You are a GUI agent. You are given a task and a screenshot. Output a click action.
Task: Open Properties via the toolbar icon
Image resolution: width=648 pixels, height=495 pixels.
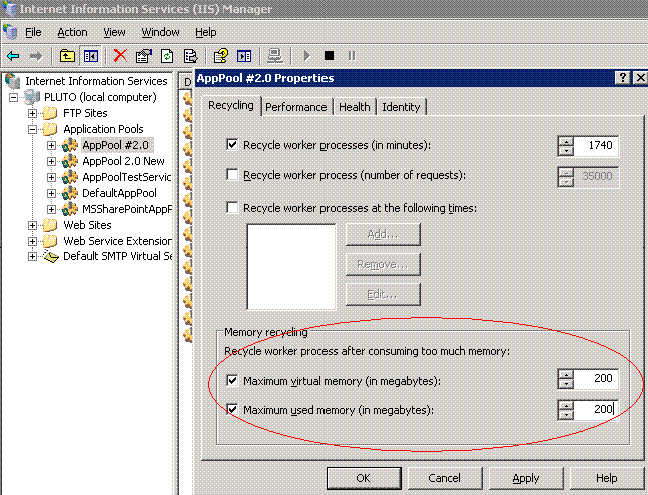[143, 55]
